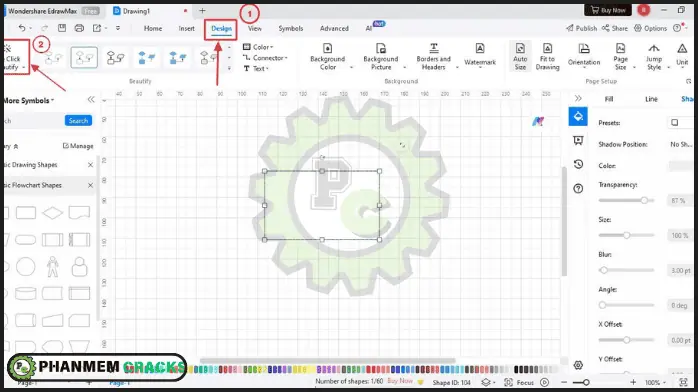698x392 pixels.
Task: Open the Background Picture tool
Action: coord(381,48)
